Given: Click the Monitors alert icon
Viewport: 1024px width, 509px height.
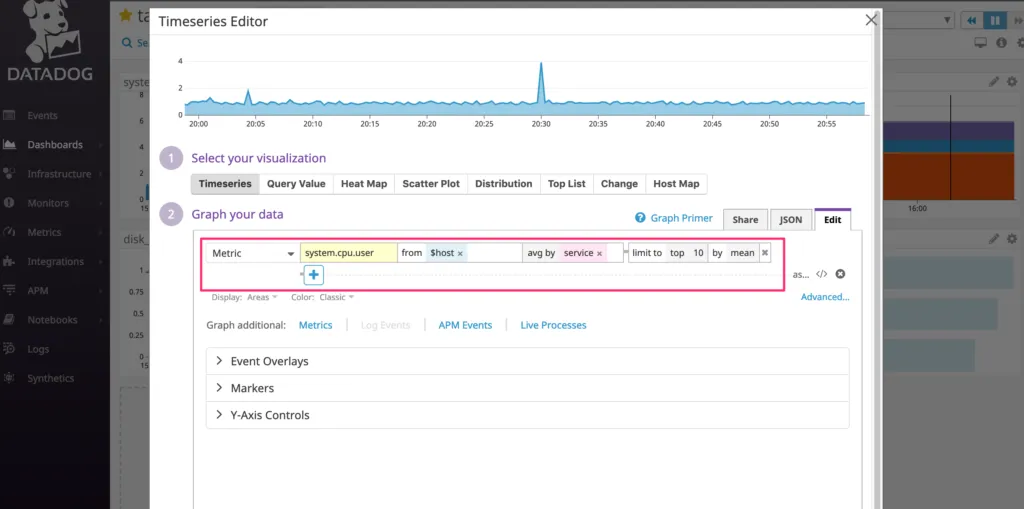Looking at the screenshot, I should click(9, 203).
